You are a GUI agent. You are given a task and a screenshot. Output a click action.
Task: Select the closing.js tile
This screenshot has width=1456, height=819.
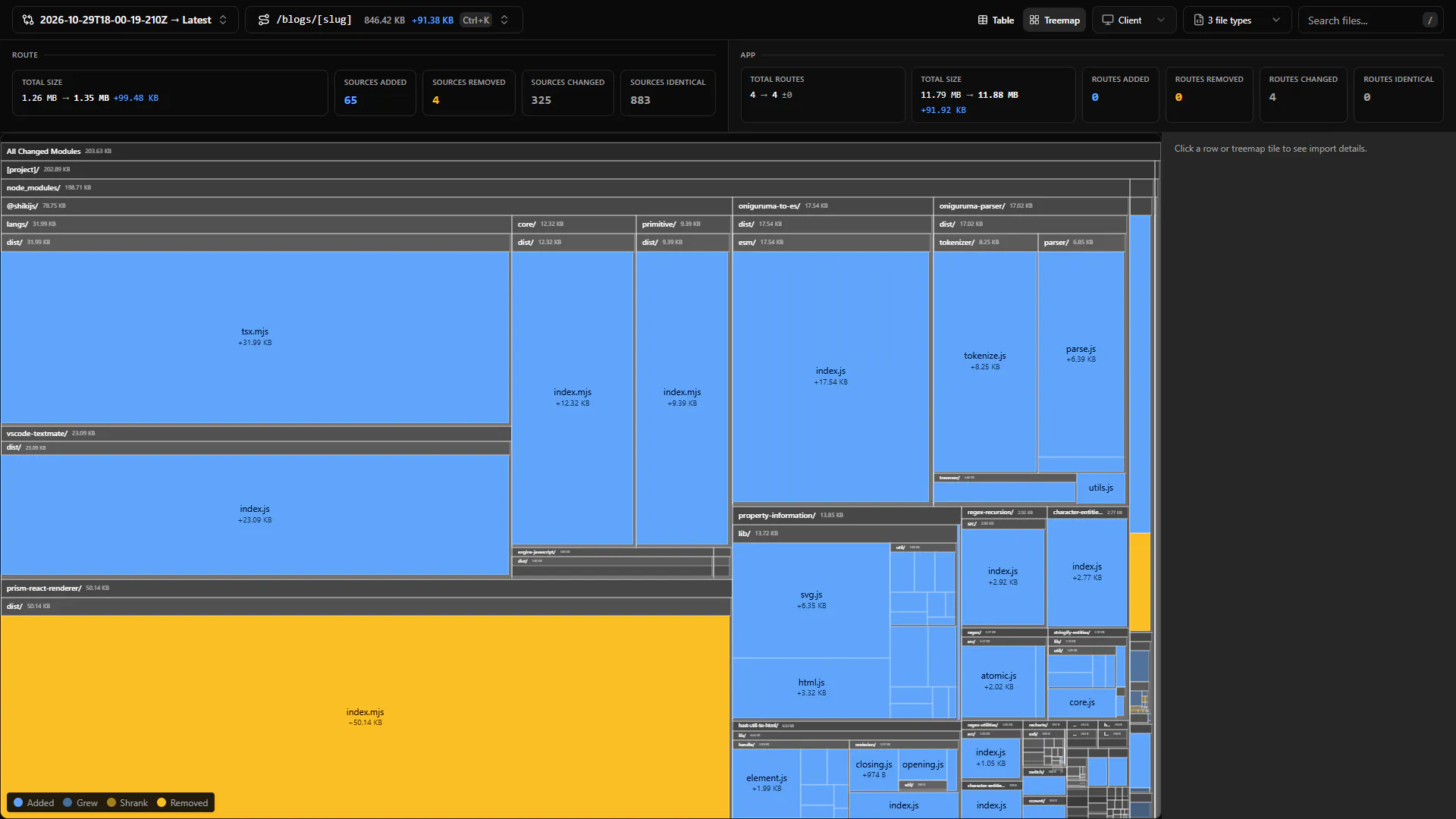874,769
